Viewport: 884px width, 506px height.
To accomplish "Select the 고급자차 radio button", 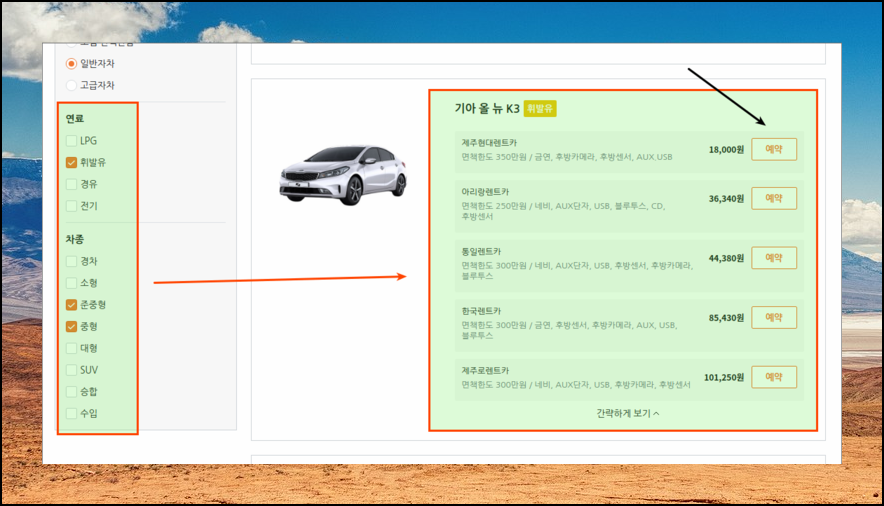I will click(x=71, y=85).
